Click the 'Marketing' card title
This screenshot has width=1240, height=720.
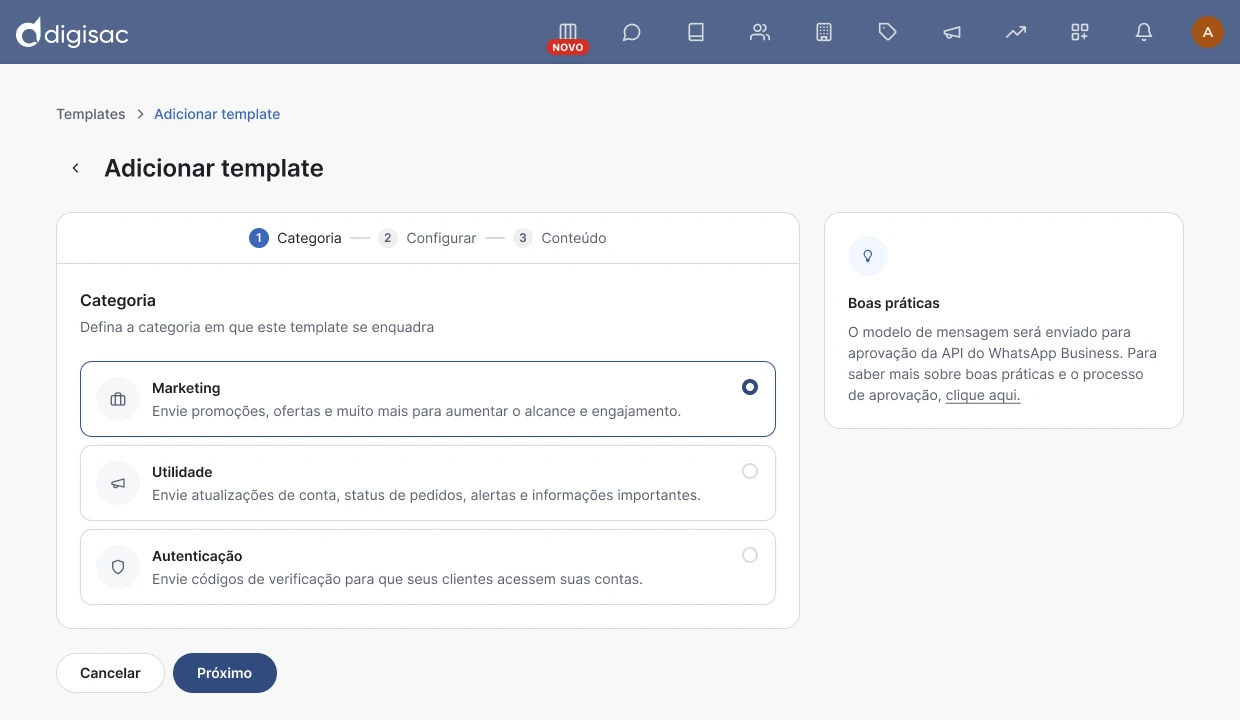click(186, 388)
